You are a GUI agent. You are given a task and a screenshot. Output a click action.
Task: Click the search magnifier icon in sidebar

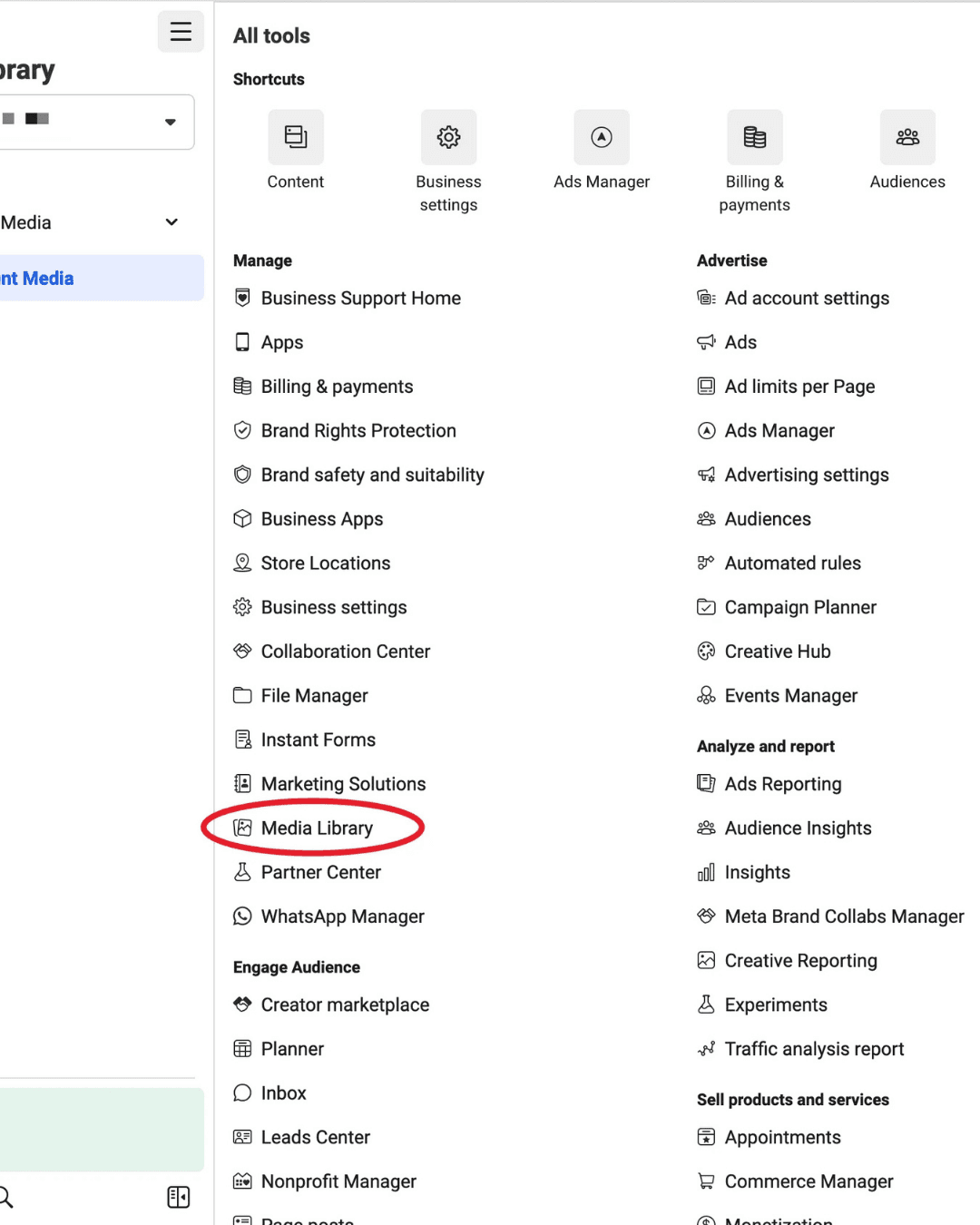pyautogui.click(x=5, y=1197)
